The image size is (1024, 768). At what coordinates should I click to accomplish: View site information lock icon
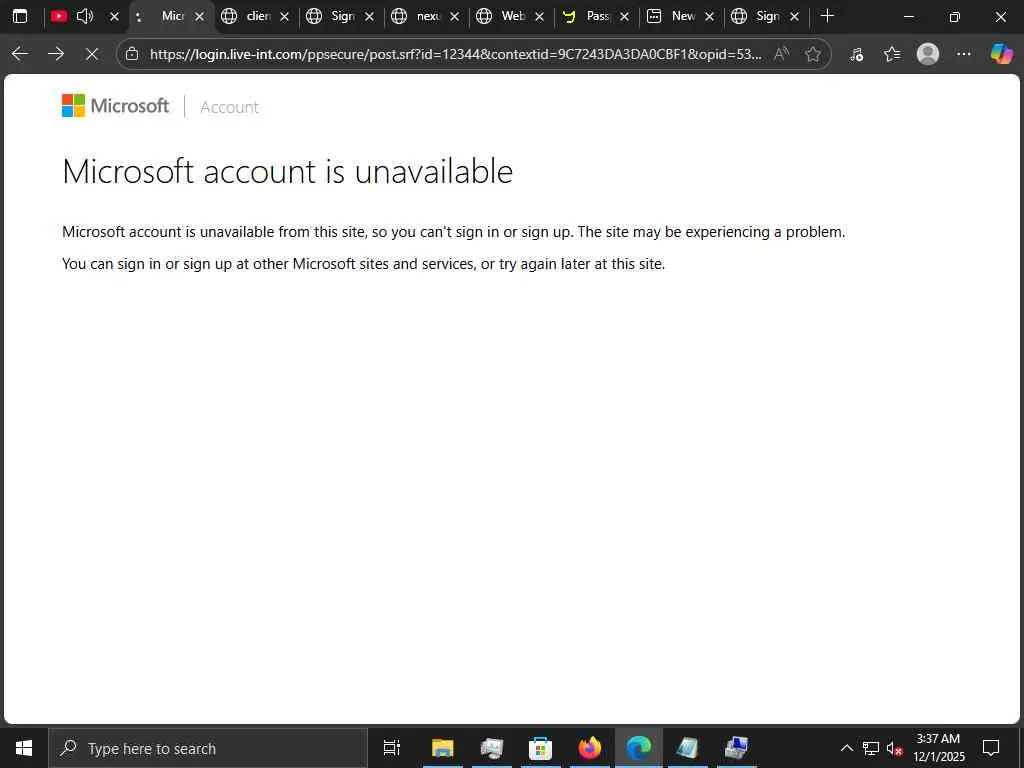point(132,54)
